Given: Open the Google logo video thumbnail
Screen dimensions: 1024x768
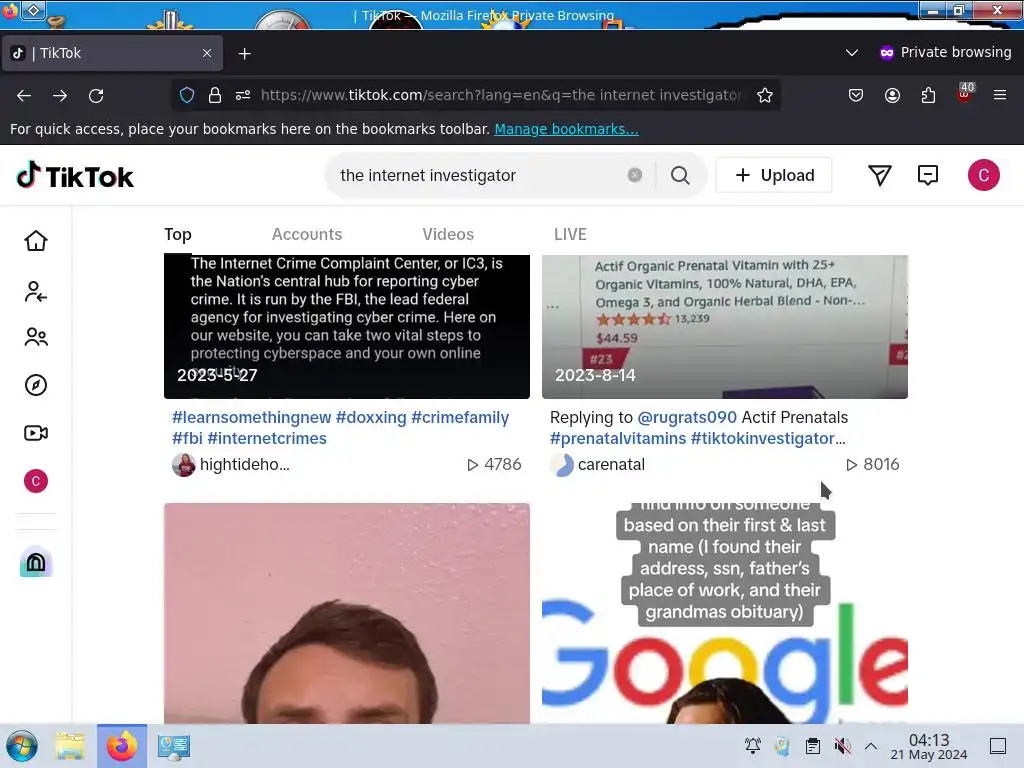Looking at the screenshot, I should [725, 613].
